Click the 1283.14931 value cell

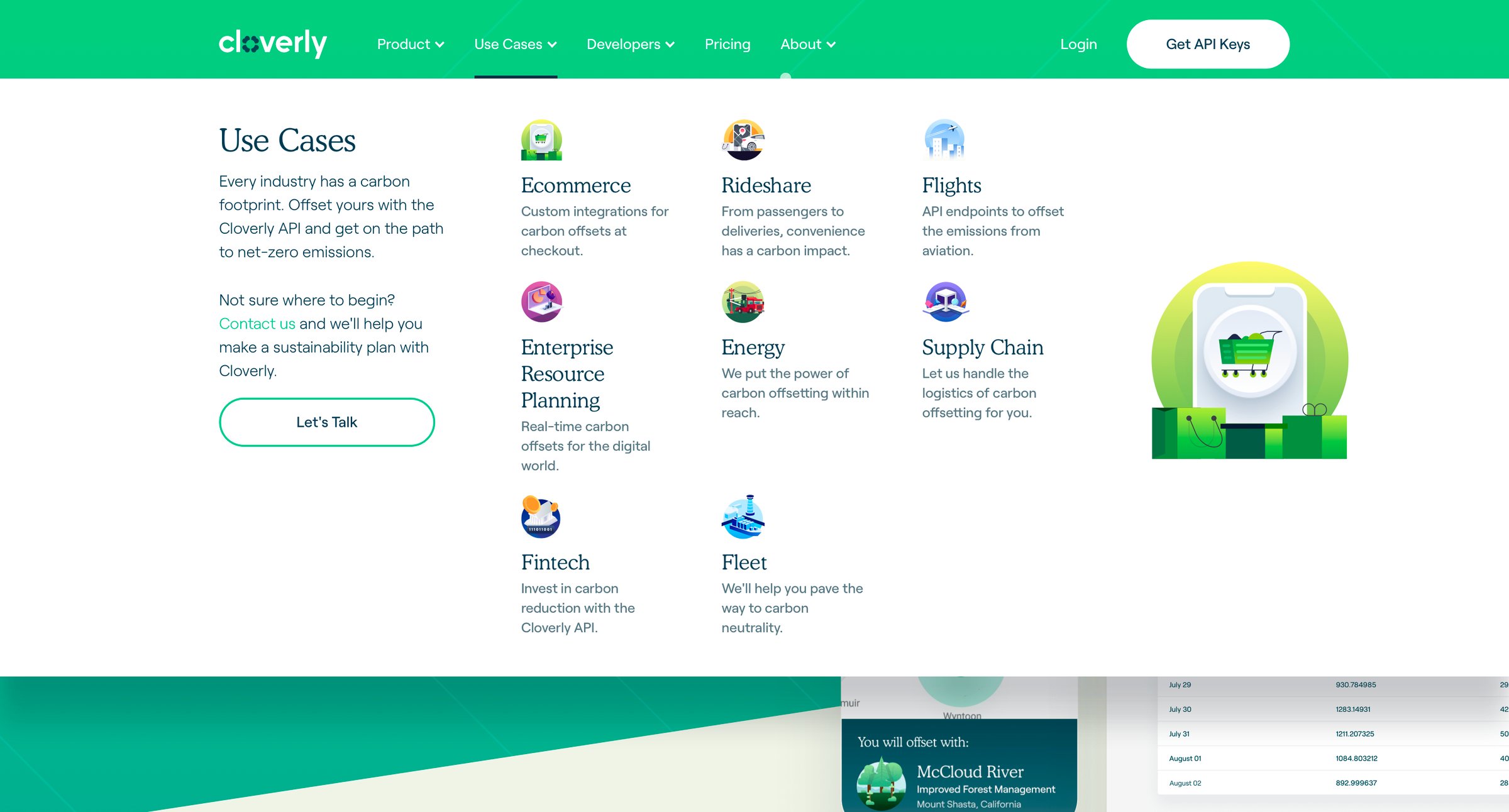click(x=1353, y=710)
